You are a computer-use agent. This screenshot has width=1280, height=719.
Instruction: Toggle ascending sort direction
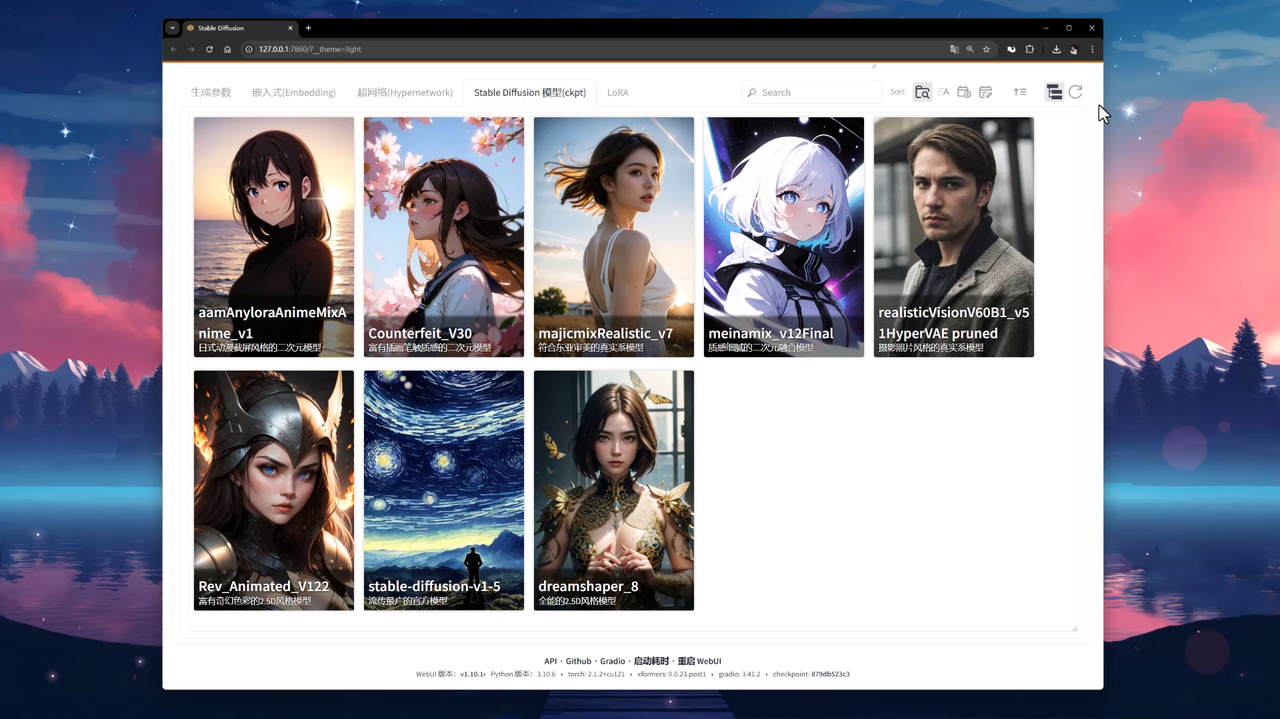tap(1020, 92)
